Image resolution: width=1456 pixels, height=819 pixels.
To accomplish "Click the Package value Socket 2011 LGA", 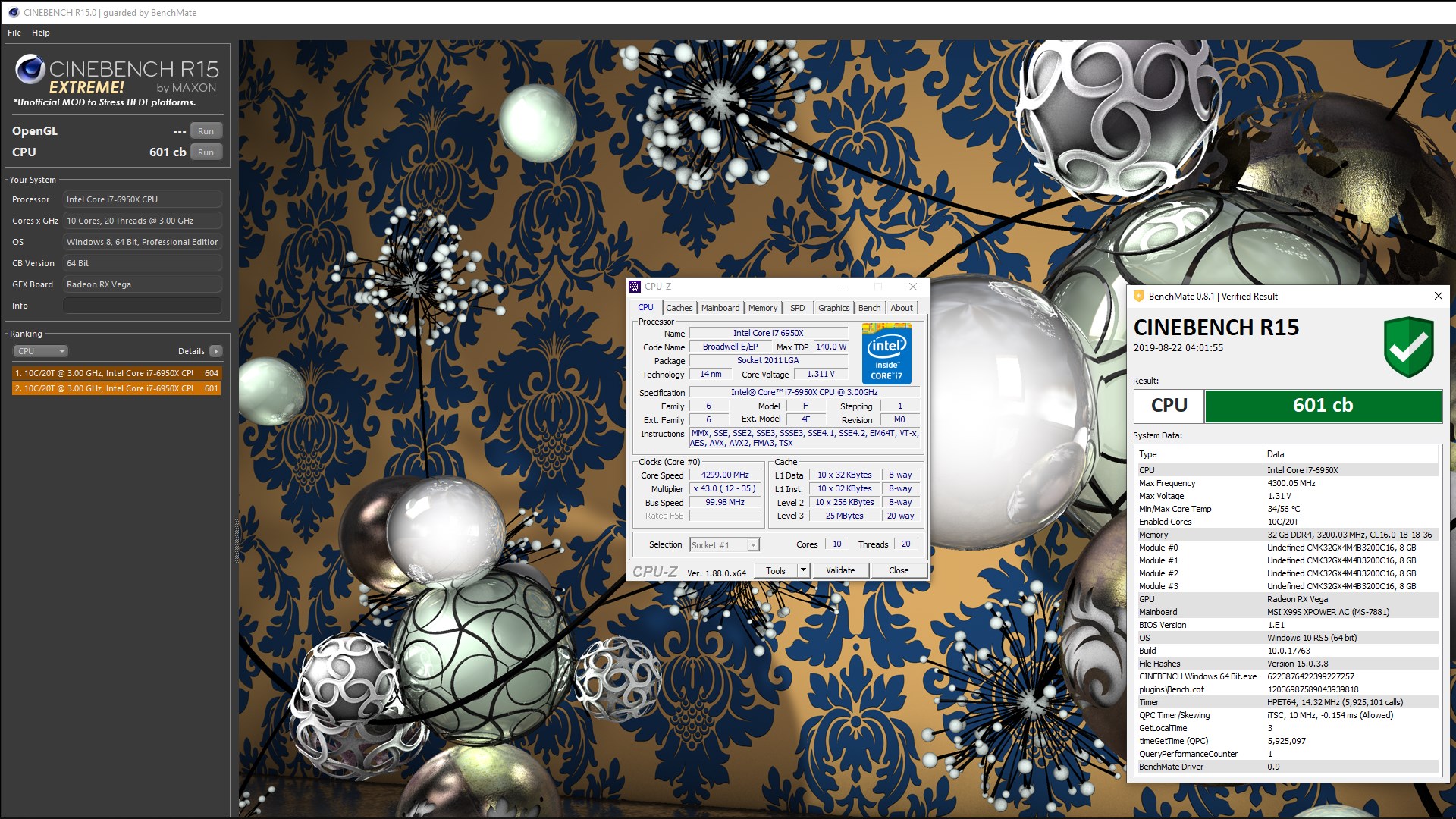I will pos(767,361).
